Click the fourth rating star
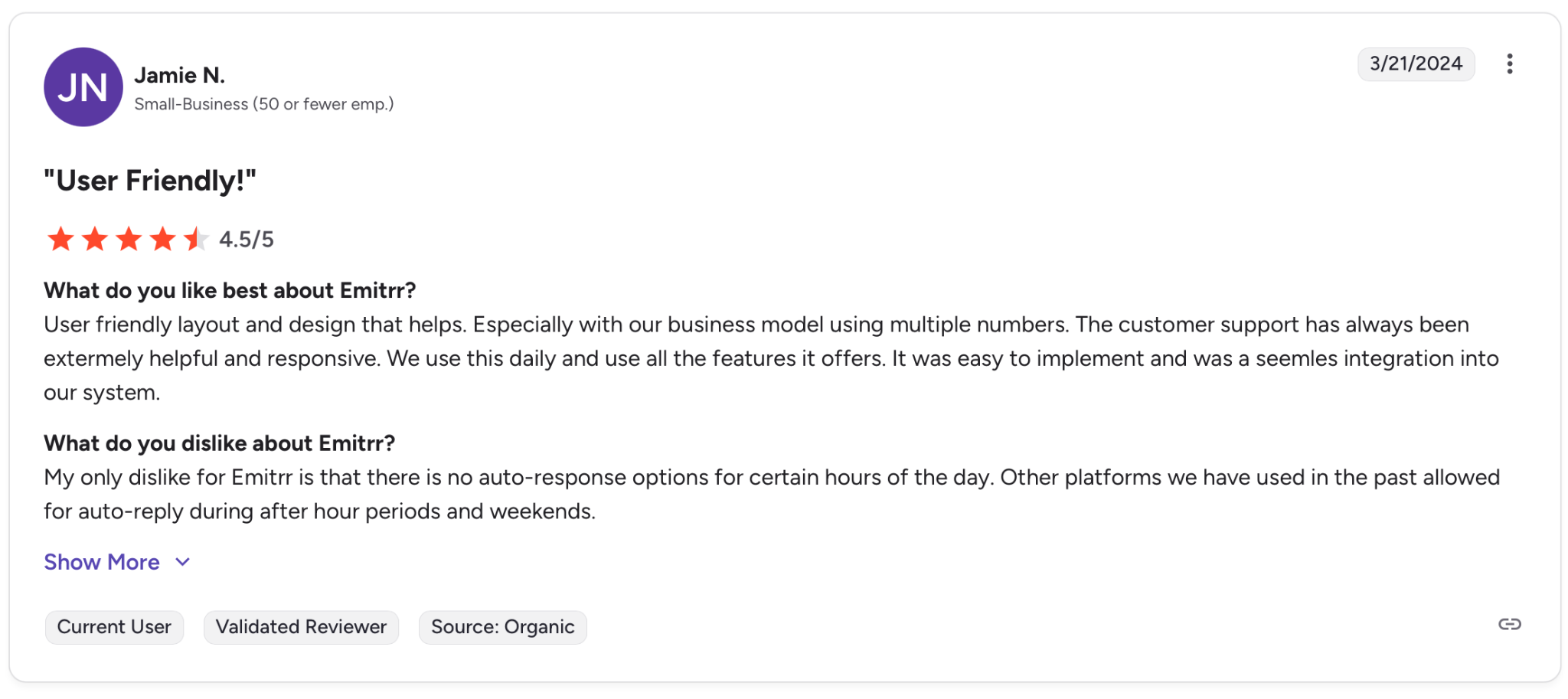The image size is (1568, 699). 162,239
